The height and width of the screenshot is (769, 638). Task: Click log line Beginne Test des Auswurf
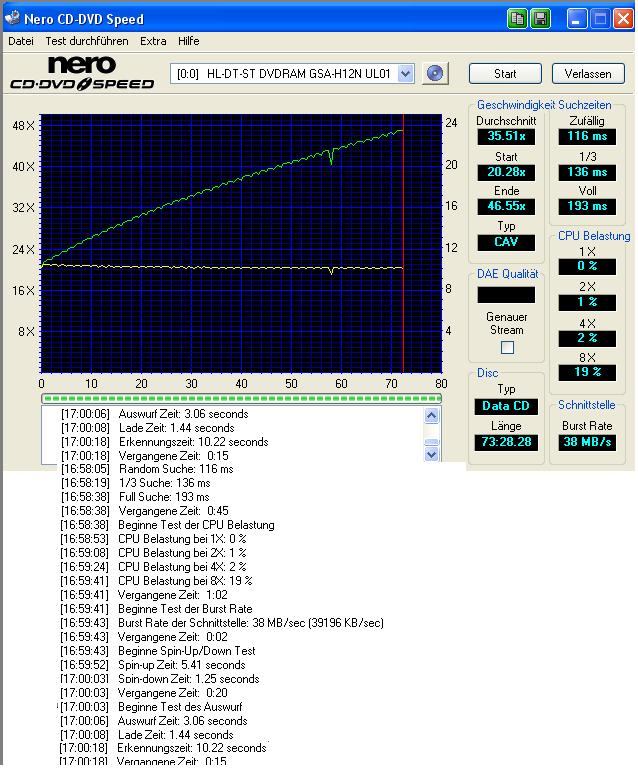tap(151, 707)
